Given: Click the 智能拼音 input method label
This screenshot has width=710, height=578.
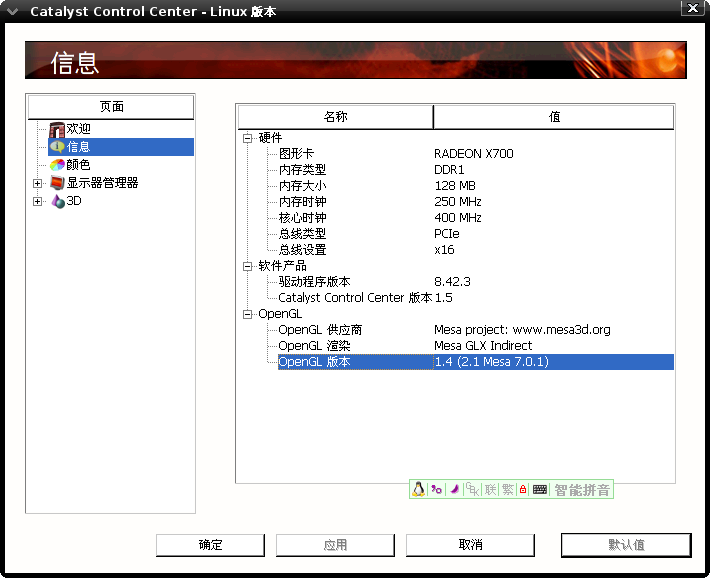Looking at the screenshot, I should [582, 490].
